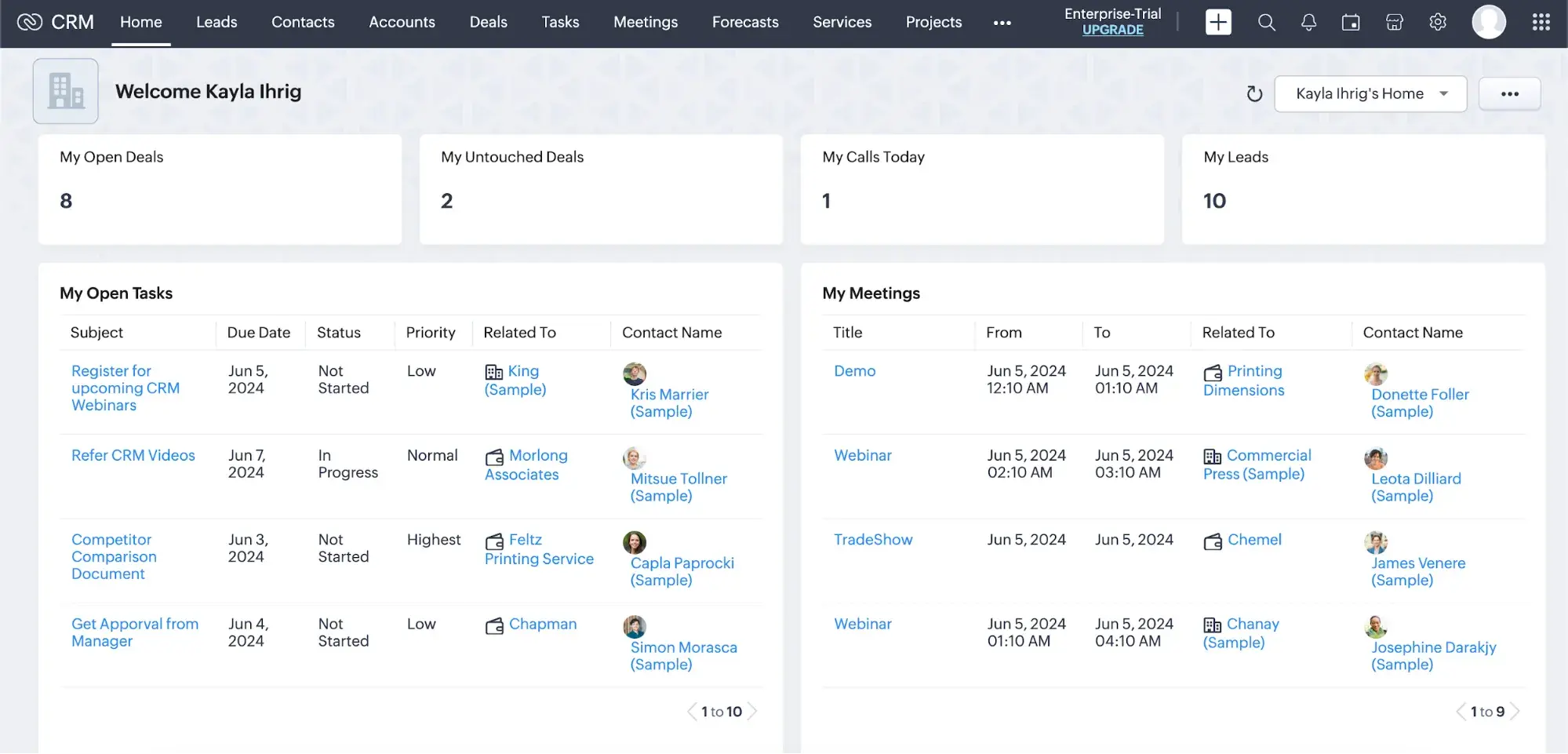The height and width of the screenshot is (754, 1568).
Task: Open the apps grid launcher icon
Action: (x=1541, y=23)
